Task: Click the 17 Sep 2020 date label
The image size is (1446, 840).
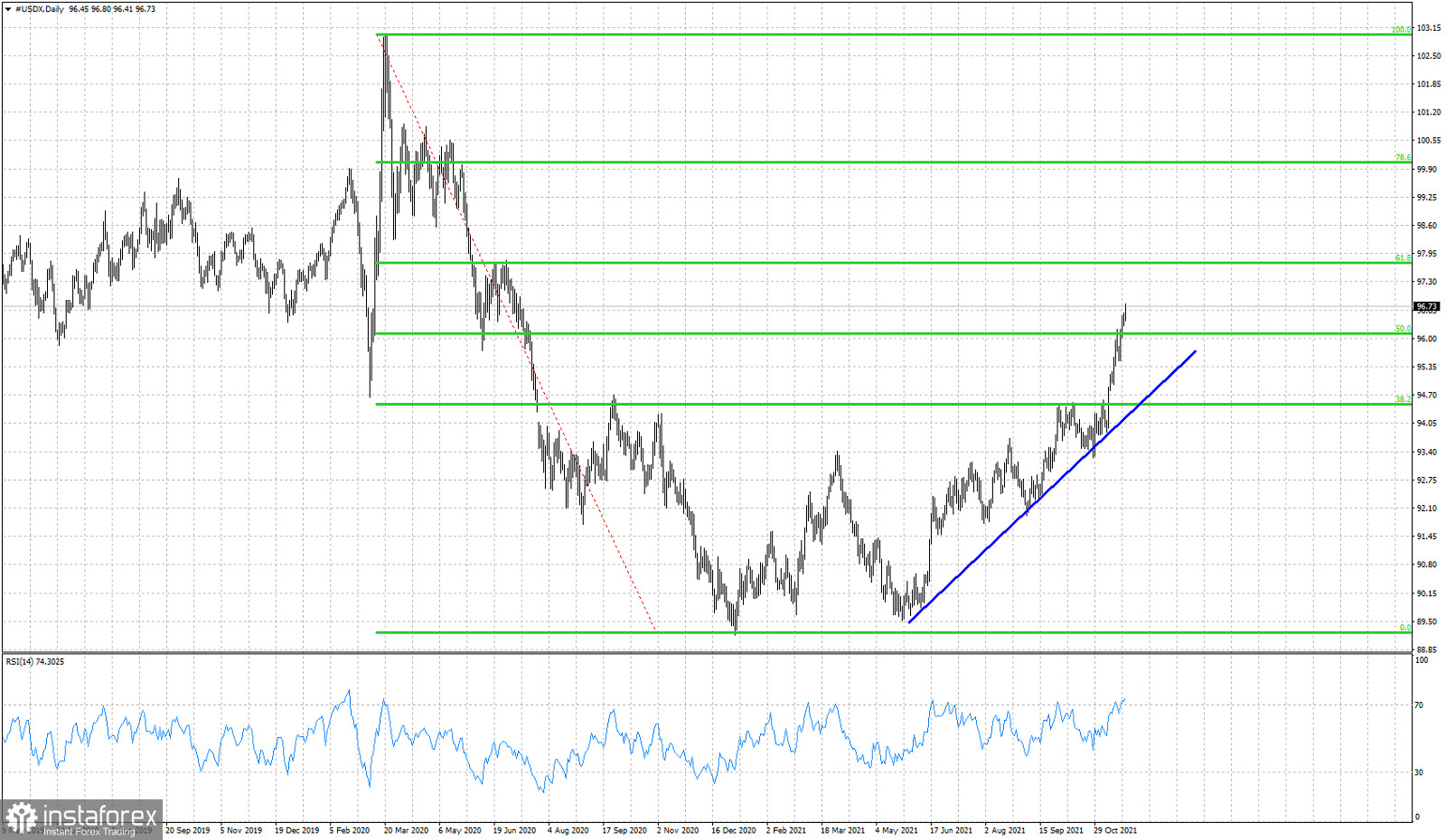Action: point(624,831)
